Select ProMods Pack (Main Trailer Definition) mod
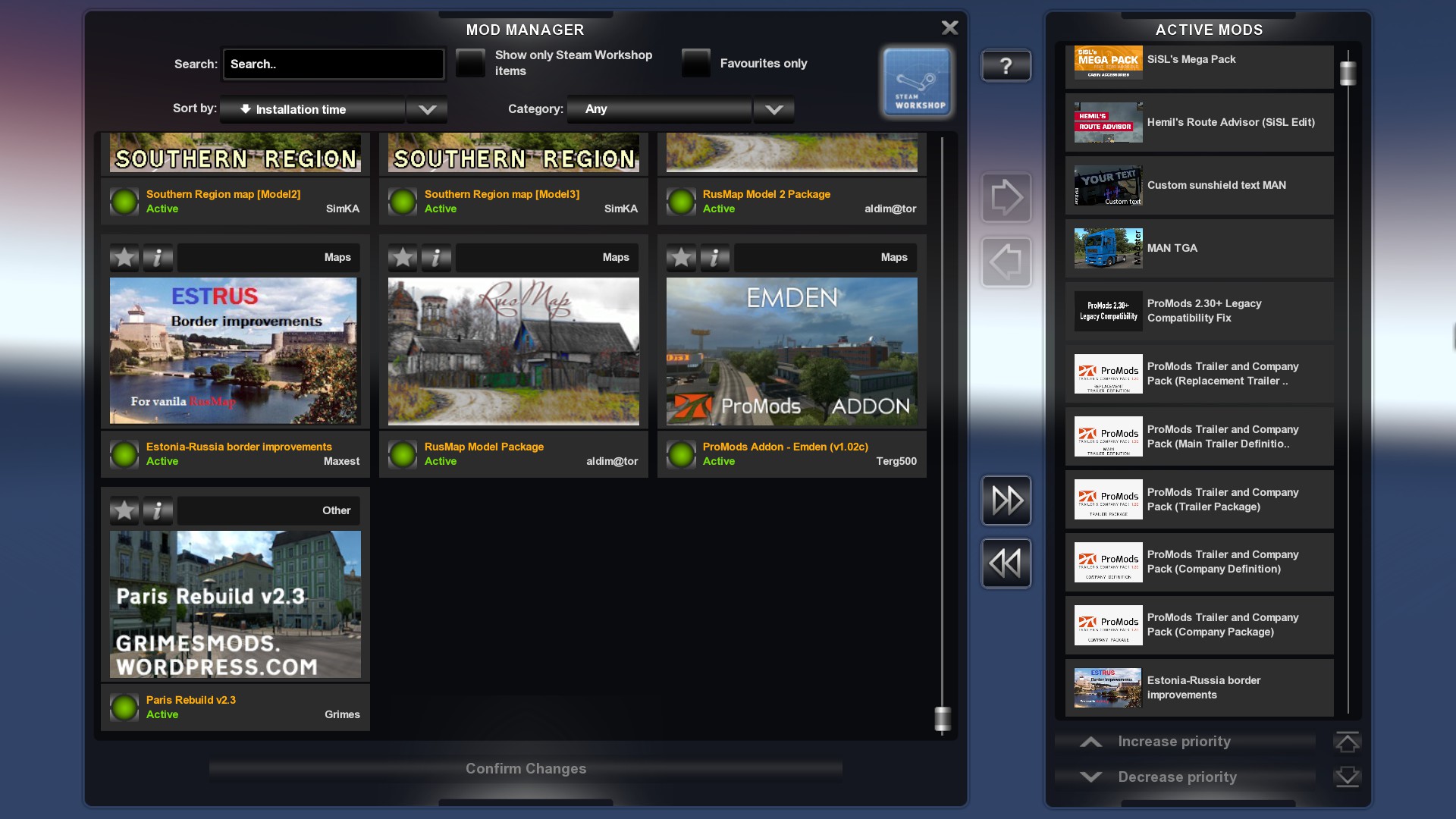Screen dimensions: 1456x819 1199,437
